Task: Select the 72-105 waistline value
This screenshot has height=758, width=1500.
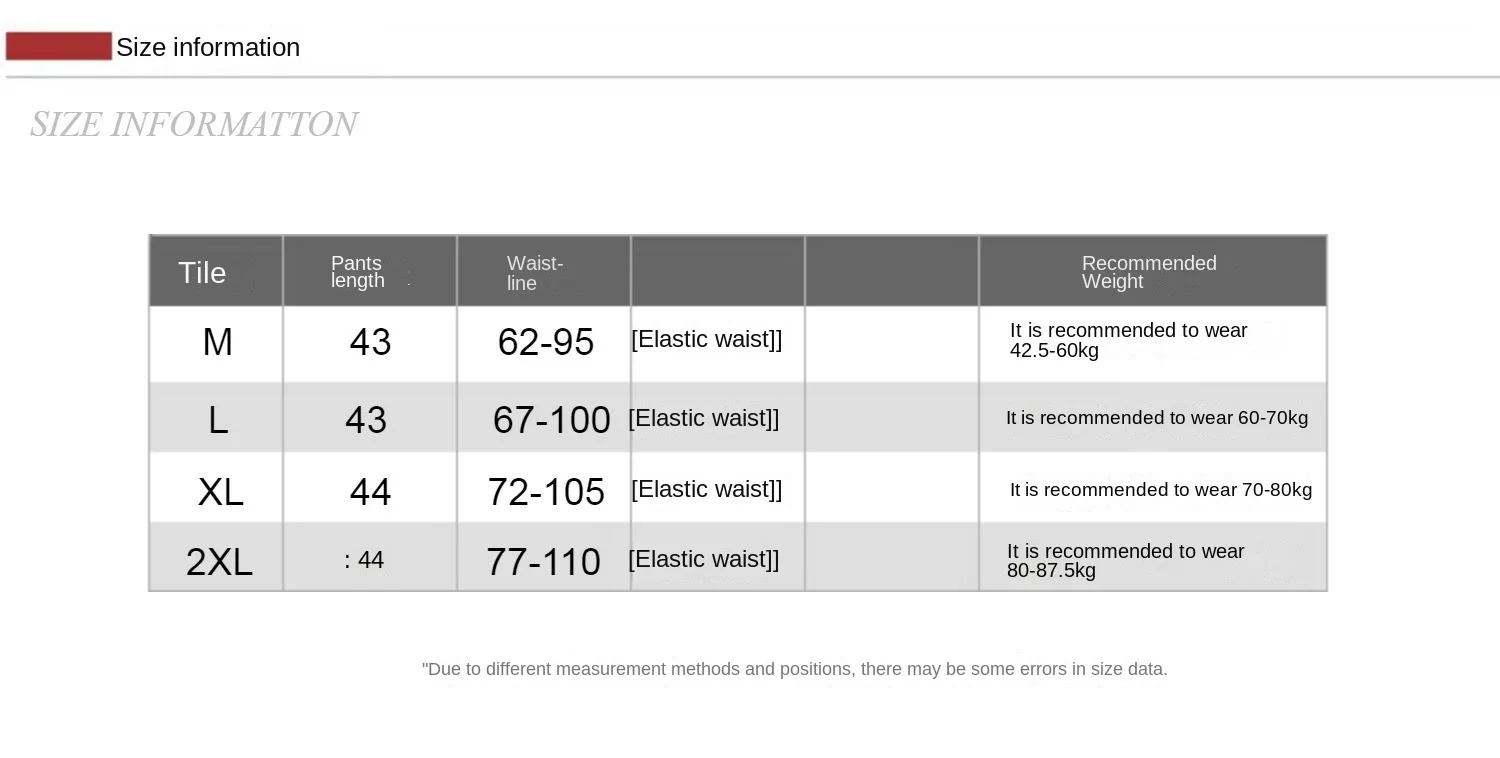Action: coord(546,492)
